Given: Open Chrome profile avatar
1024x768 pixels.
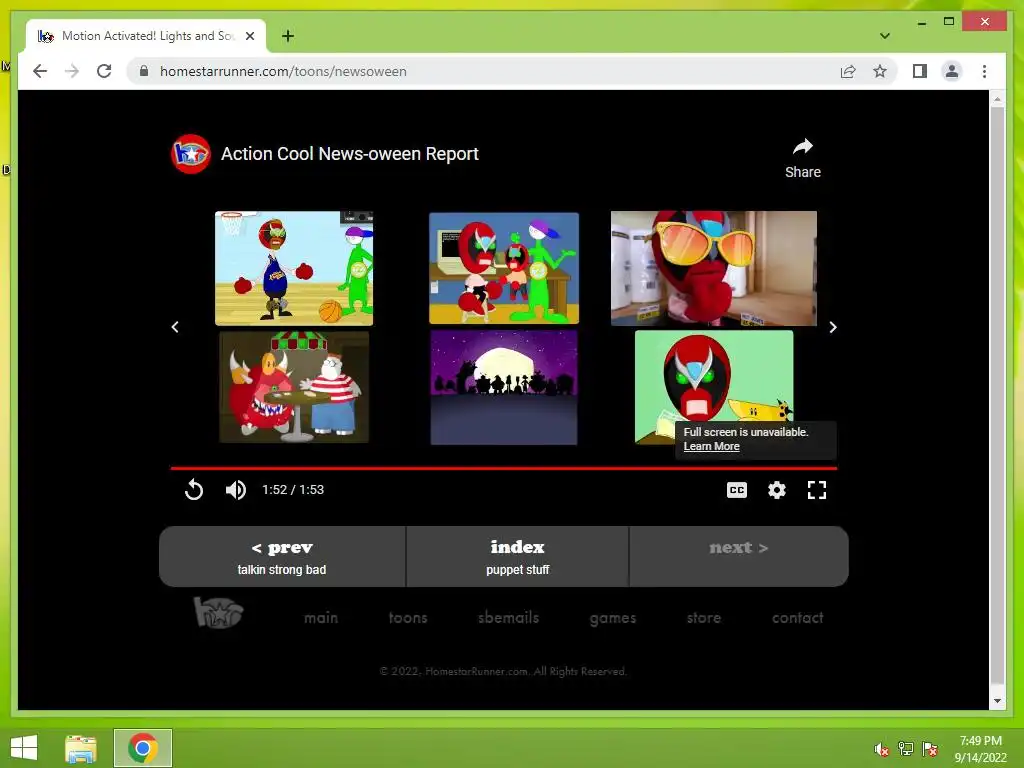Looking at the screenshot, I should coord(952,71).
